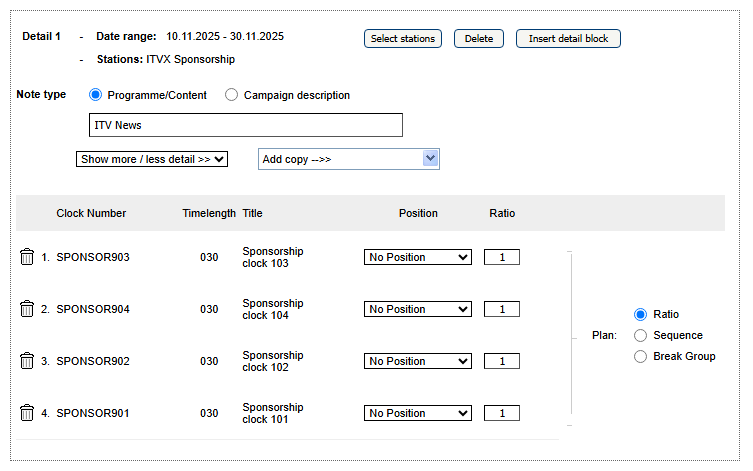Screen dimensions: 753x471
Task: Open Position dropdown for SPONSOR903
Action: pyautogui.click(x=417, y=257)
